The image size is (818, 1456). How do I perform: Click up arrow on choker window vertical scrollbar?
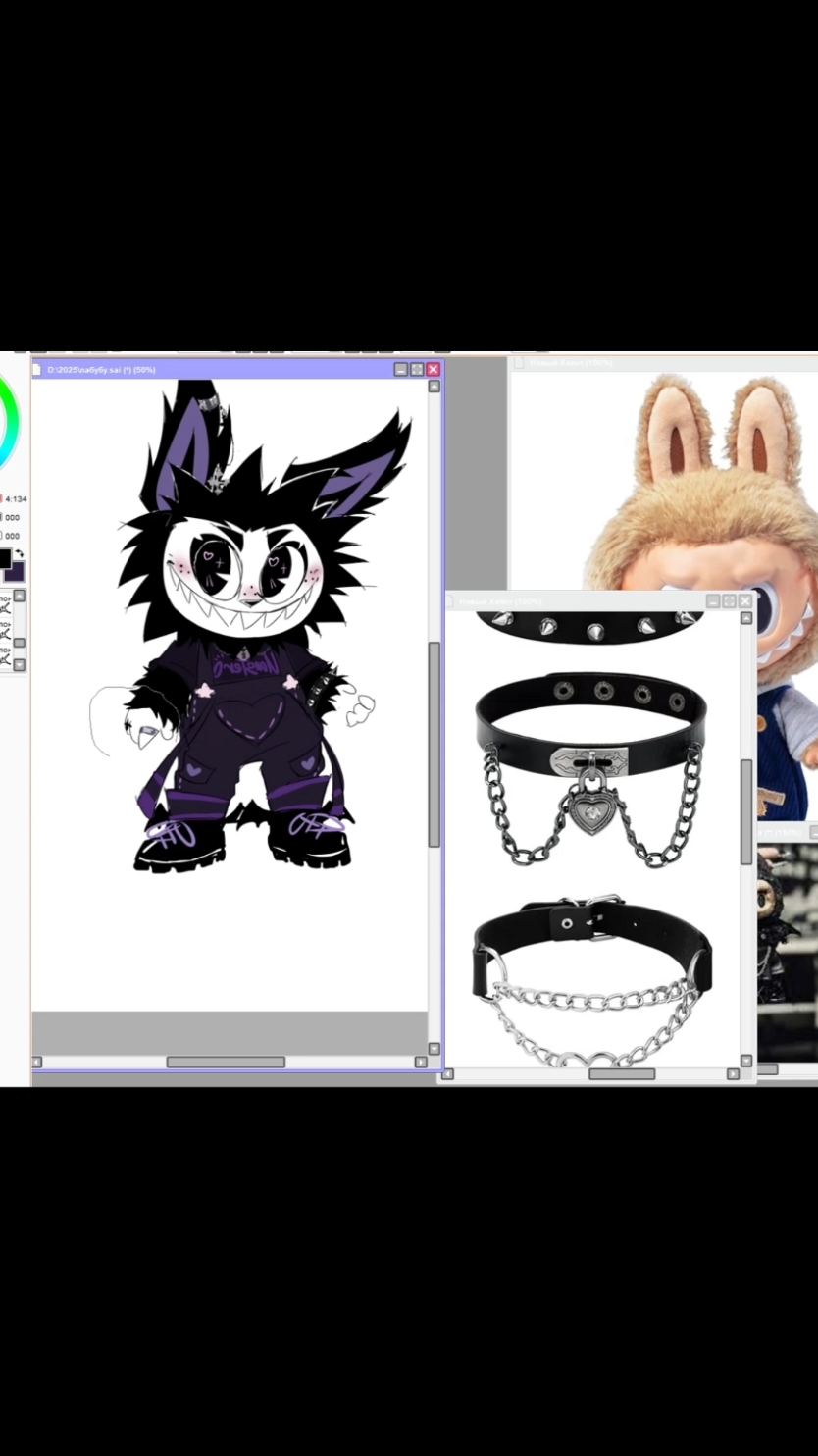pos(746,618)
